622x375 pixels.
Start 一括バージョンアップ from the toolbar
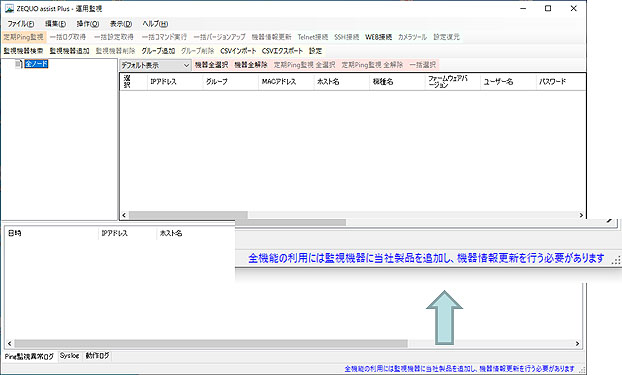coord(219,37)
